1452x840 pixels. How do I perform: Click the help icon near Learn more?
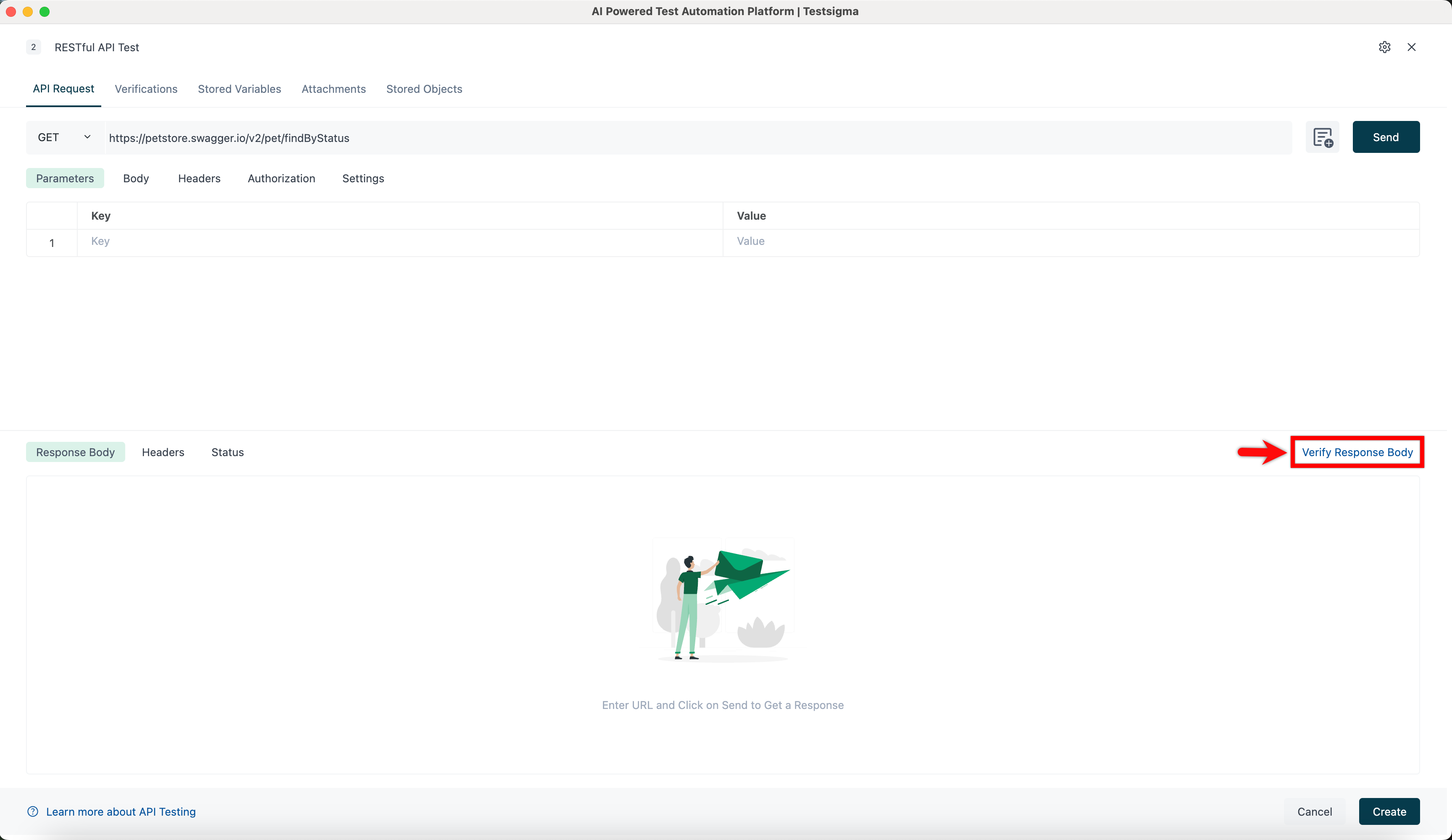(33, 811)
